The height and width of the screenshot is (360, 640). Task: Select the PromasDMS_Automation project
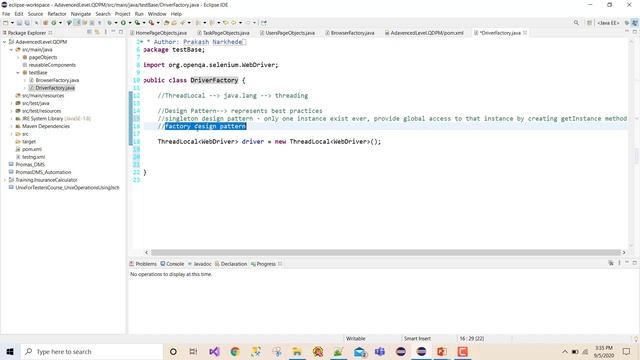pyautogui.click(x=43, y=172)
